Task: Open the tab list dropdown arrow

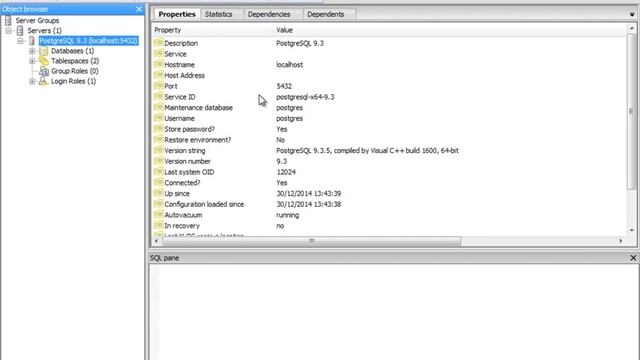Action: [x=632, y=14]
